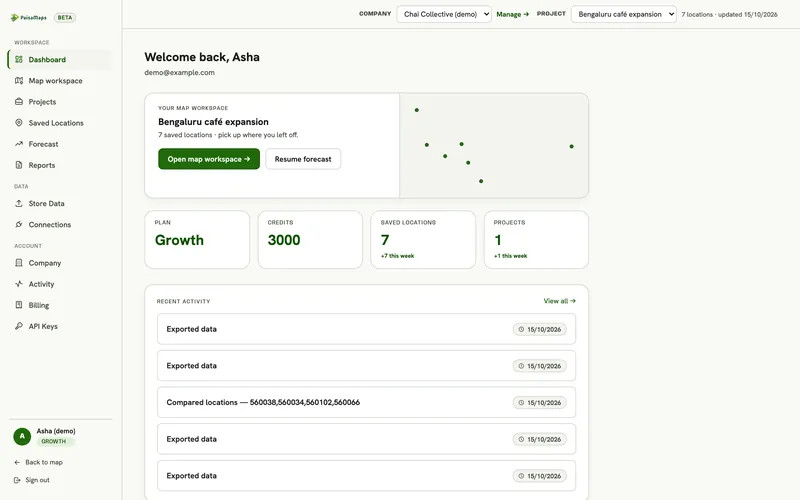Open the Activity account page
The width and height of the screenshot is (800, 500).
click(x=59, y=284)
